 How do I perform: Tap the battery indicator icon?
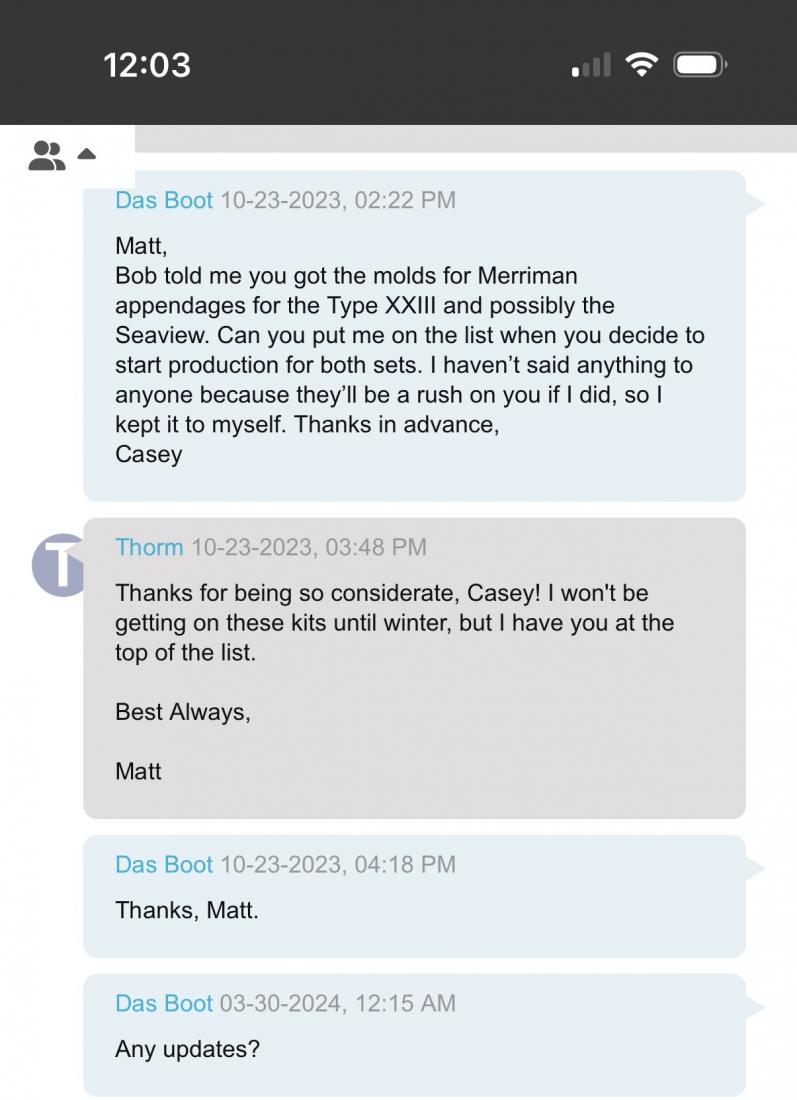[700, 65]
